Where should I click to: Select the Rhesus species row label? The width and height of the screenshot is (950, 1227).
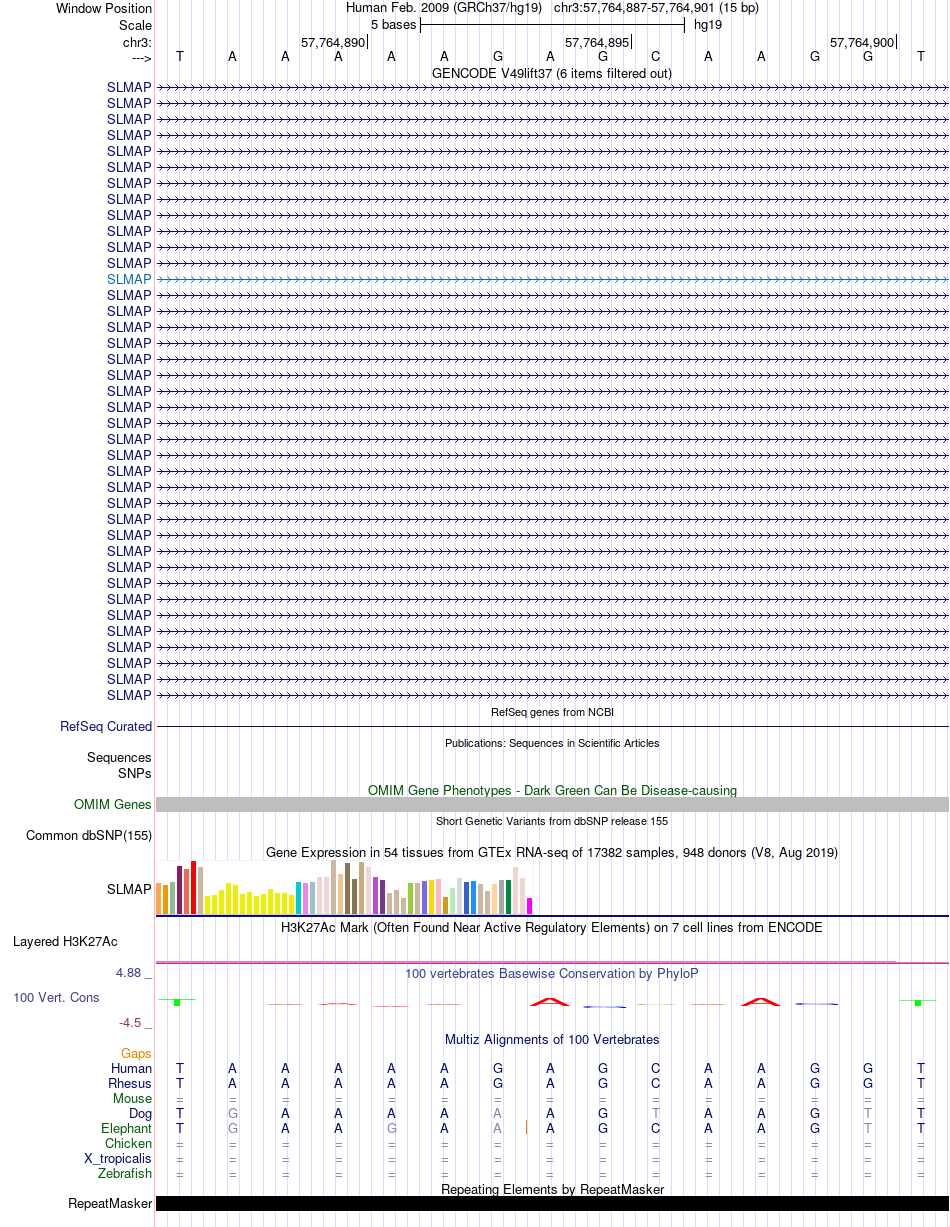point(130,1084)
